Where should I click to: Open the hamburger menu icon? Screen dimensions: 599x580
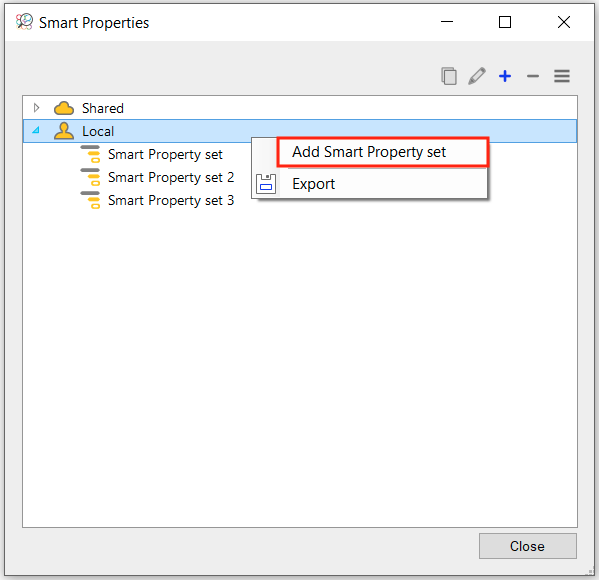pos(562,76)
